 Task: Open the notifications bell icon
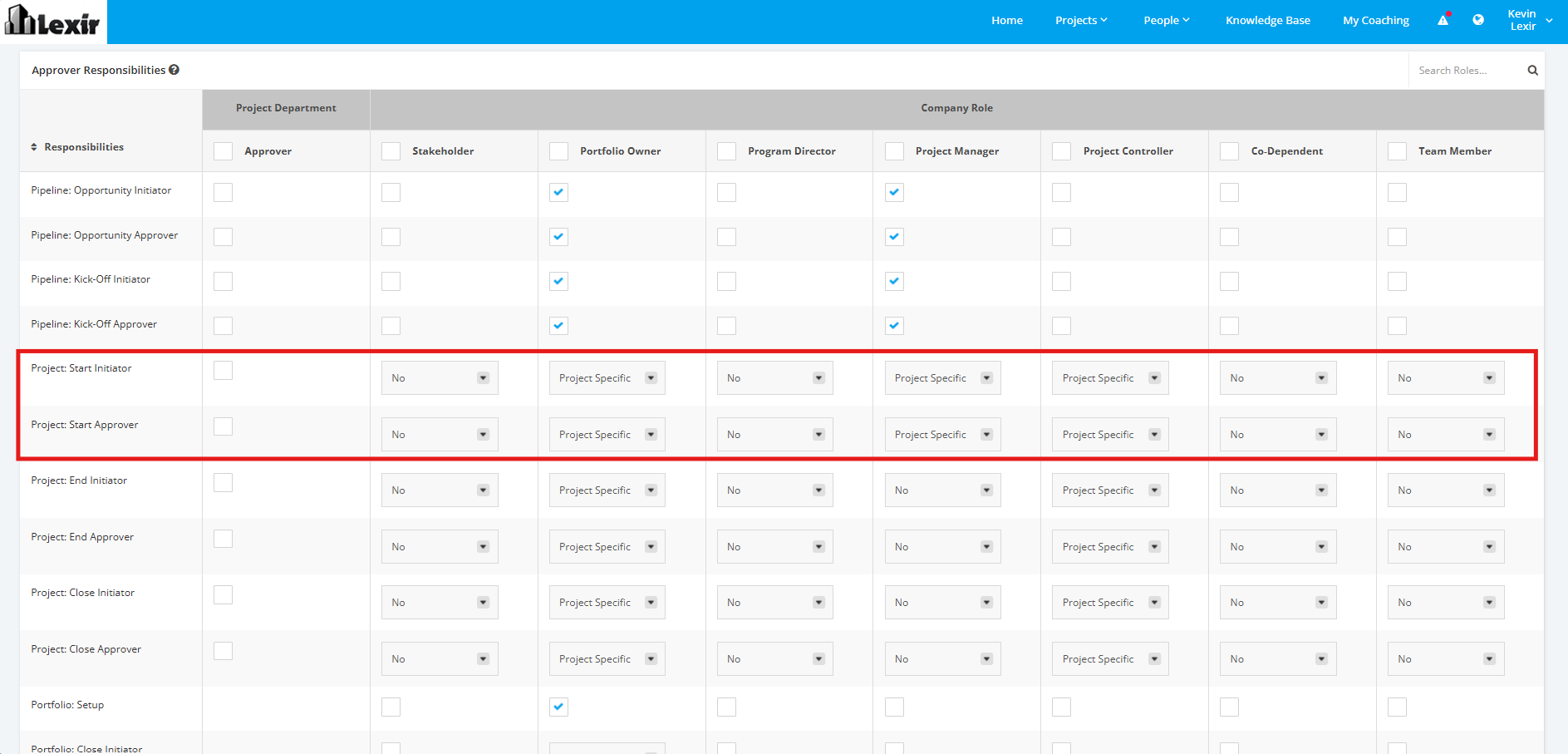(x=1443, y=20)
